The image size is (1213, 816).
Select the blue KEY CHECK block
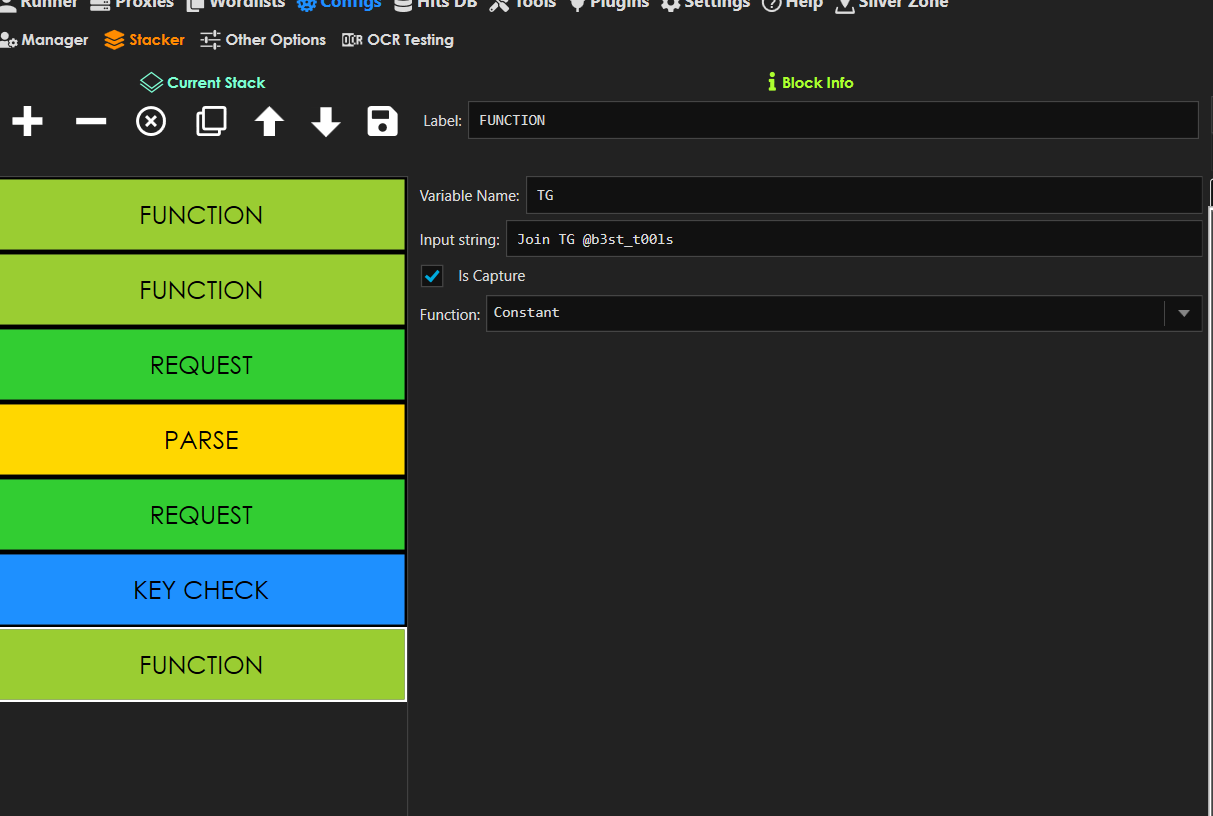coord(201,590)
